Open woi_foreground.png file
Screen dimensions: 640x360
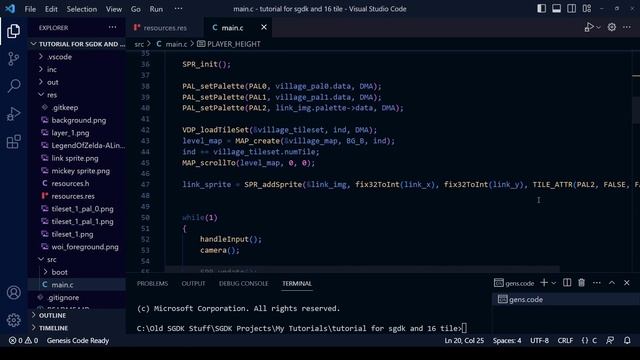point(77,247)
